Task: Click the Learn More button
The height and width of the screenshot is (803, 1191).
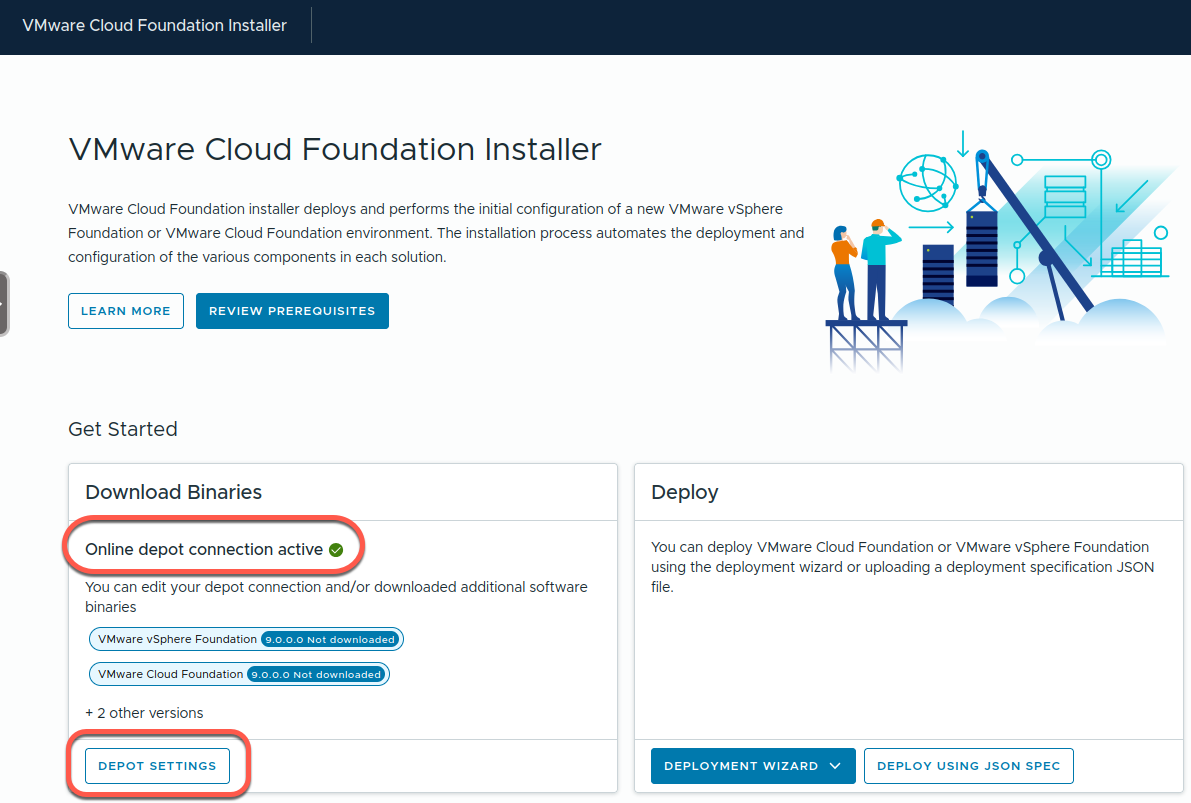Action: point(126,311)
